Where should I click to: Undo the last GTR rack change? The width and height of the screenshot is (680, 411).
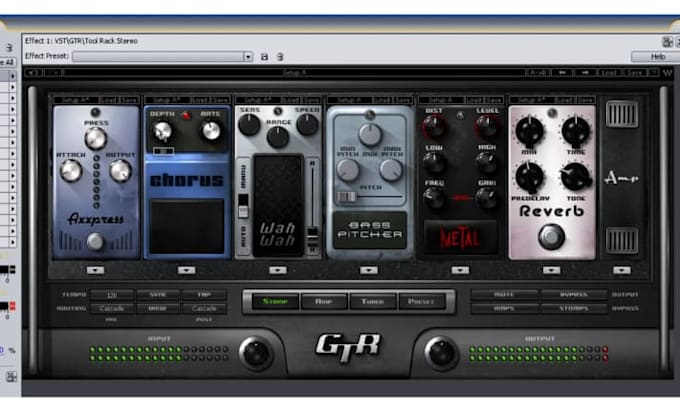(x=33, y=72)
